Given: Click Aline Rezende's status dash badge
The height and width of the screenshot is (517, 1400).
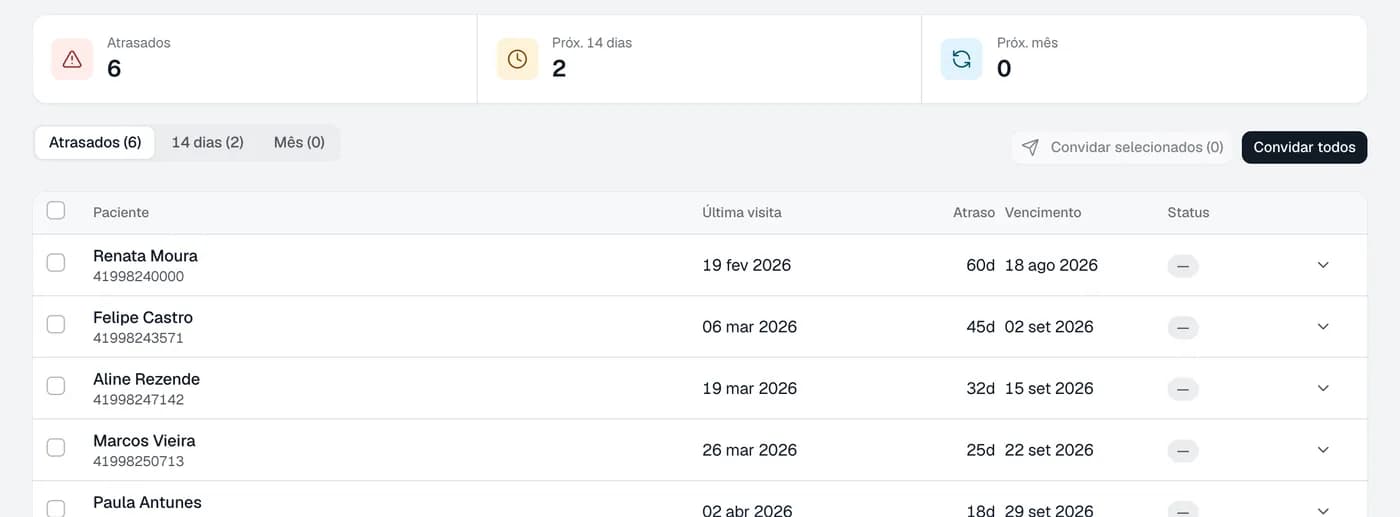Looking at the screenshot, I should point(1182,389).
